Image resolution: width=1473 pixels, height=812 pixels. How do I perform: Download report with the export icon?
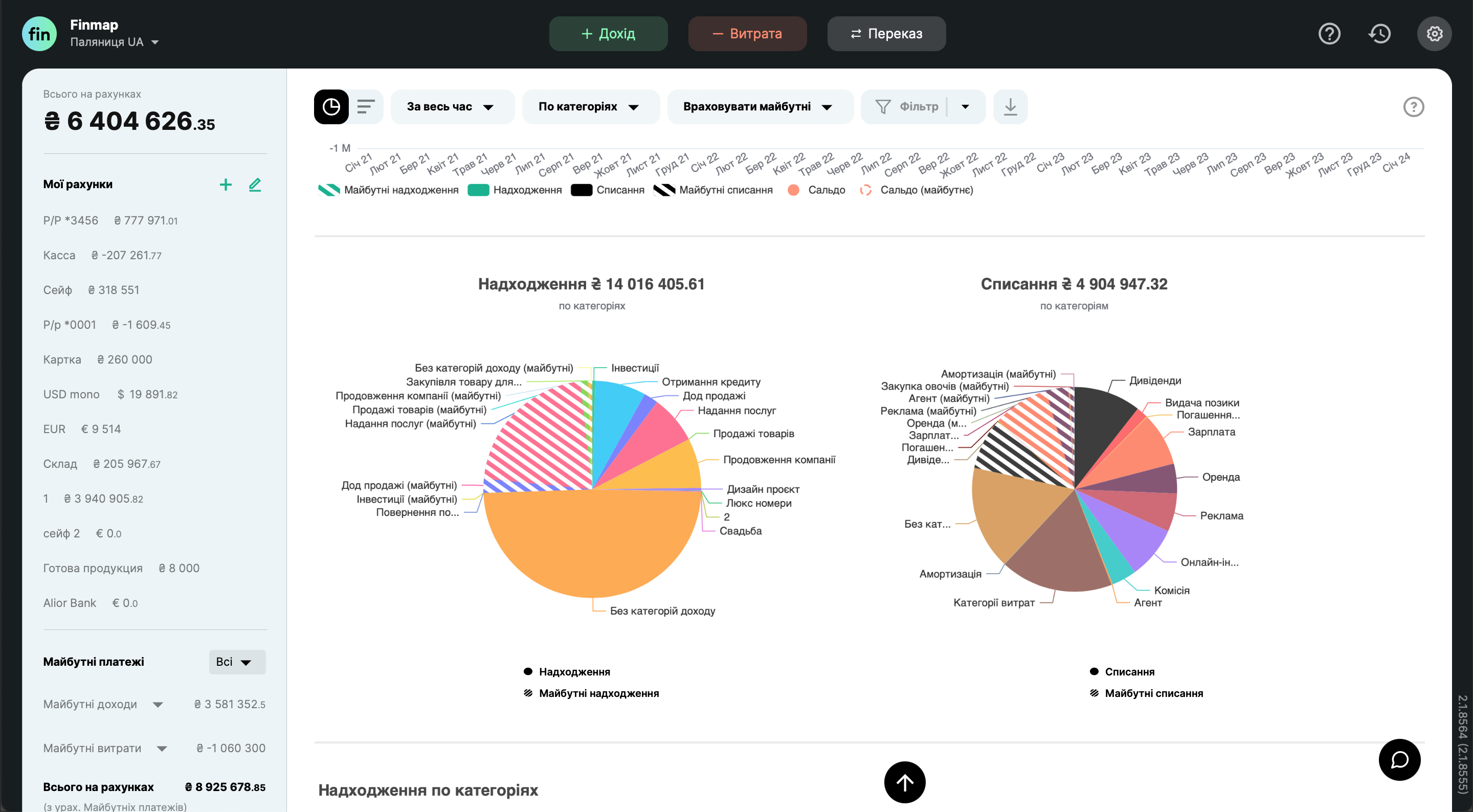(x=1011, y=107)
